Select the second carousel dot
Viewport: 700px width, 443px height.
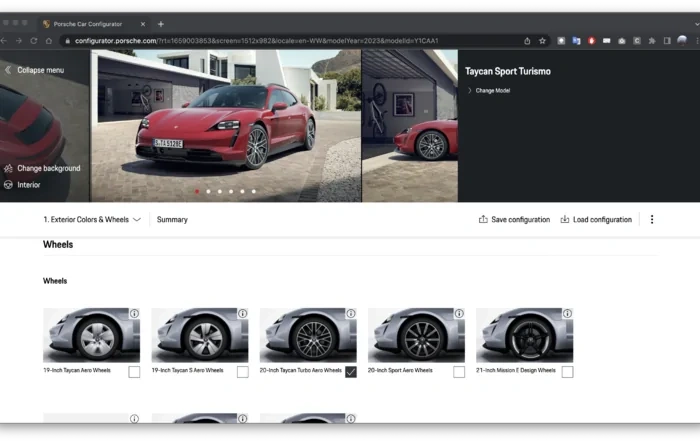pos(208,191)
